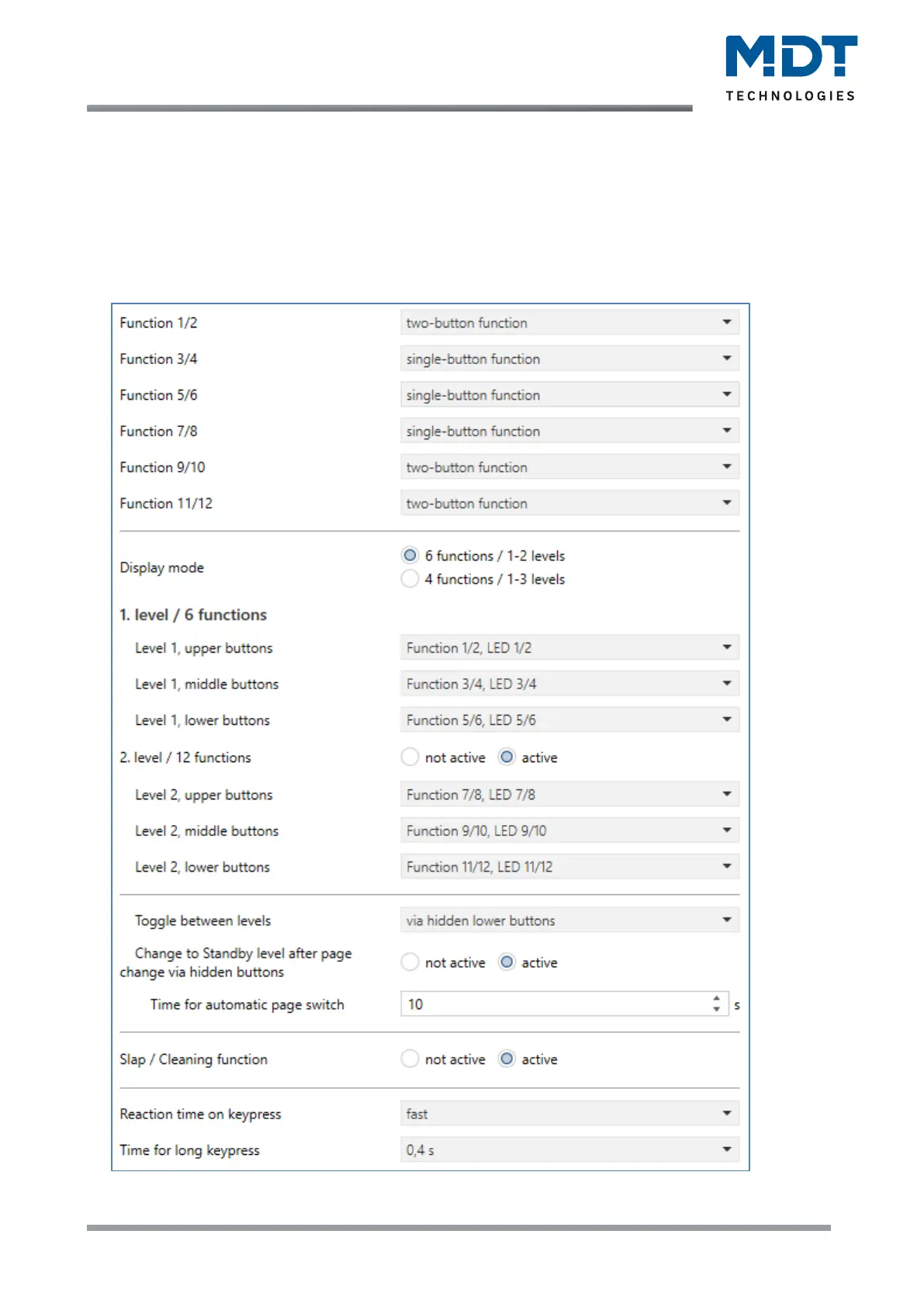Disable change to Standby level option
924x1307 pixels.
point(410,962)
